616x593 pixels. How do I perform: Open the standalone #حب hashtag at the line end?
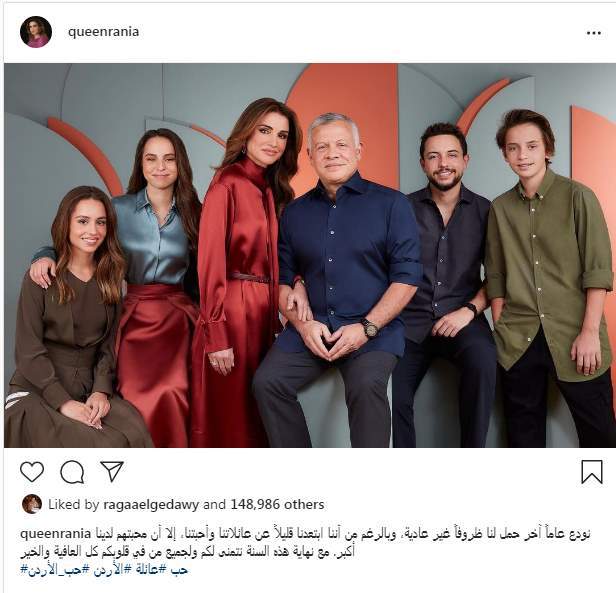[x=178, y=569]
